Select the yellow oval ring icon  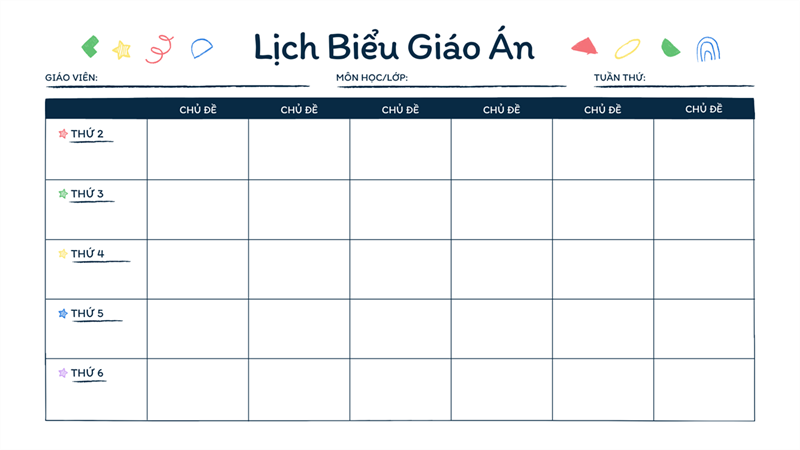(627, 47)
